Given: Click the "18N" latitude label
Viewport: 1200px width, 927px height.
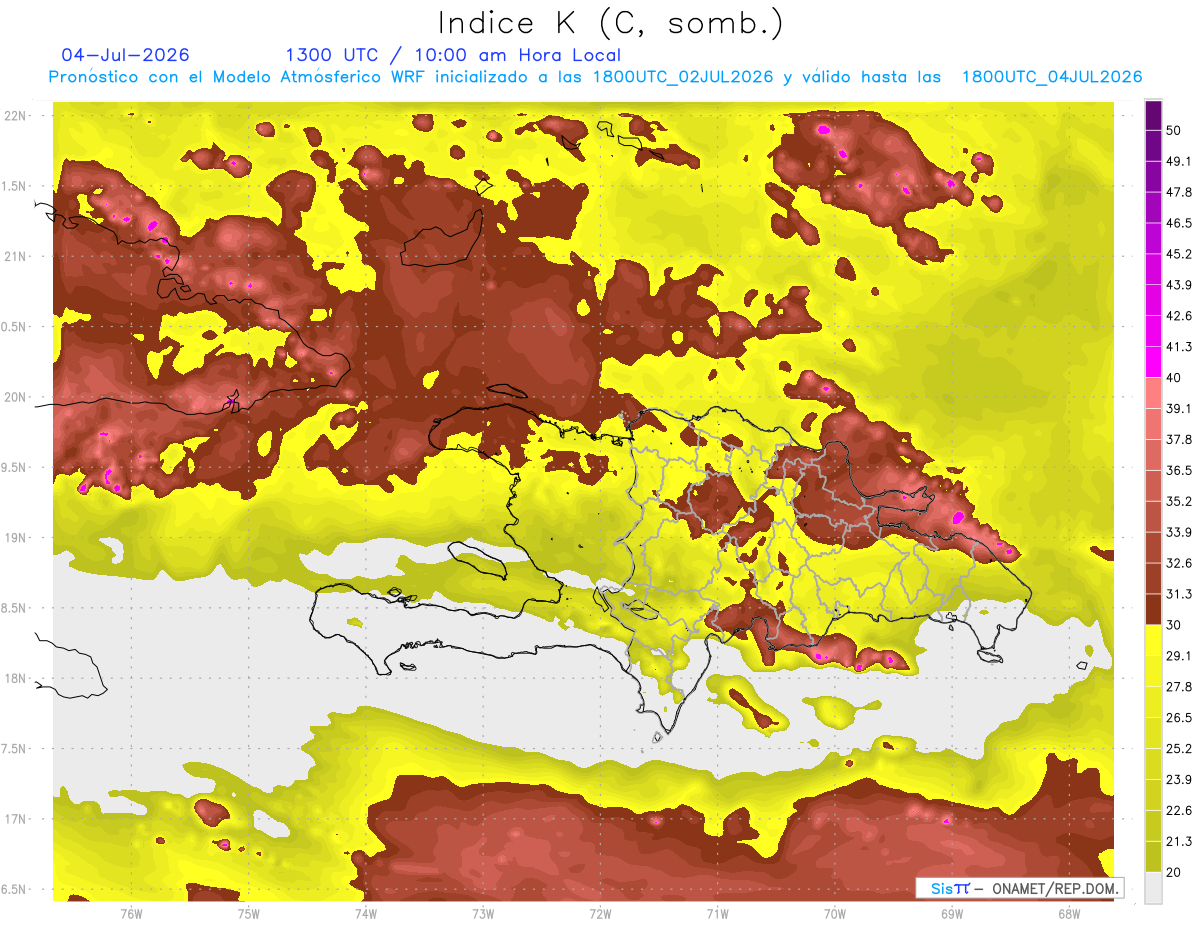Looking at the screenshot, I should pyautogui.click(x=17, y=679).
